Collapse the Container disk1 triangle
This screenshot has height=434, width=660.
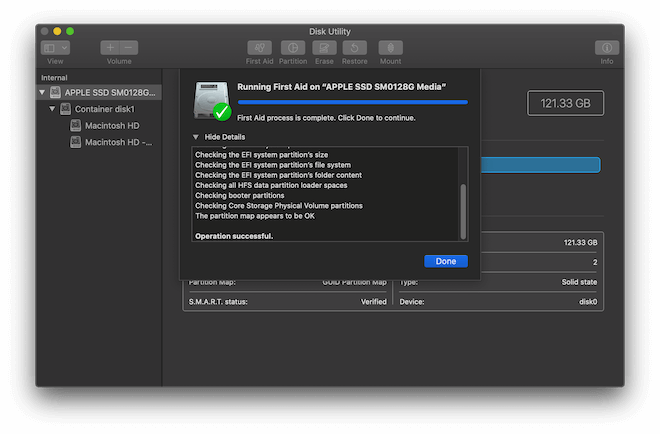(52, 109)
